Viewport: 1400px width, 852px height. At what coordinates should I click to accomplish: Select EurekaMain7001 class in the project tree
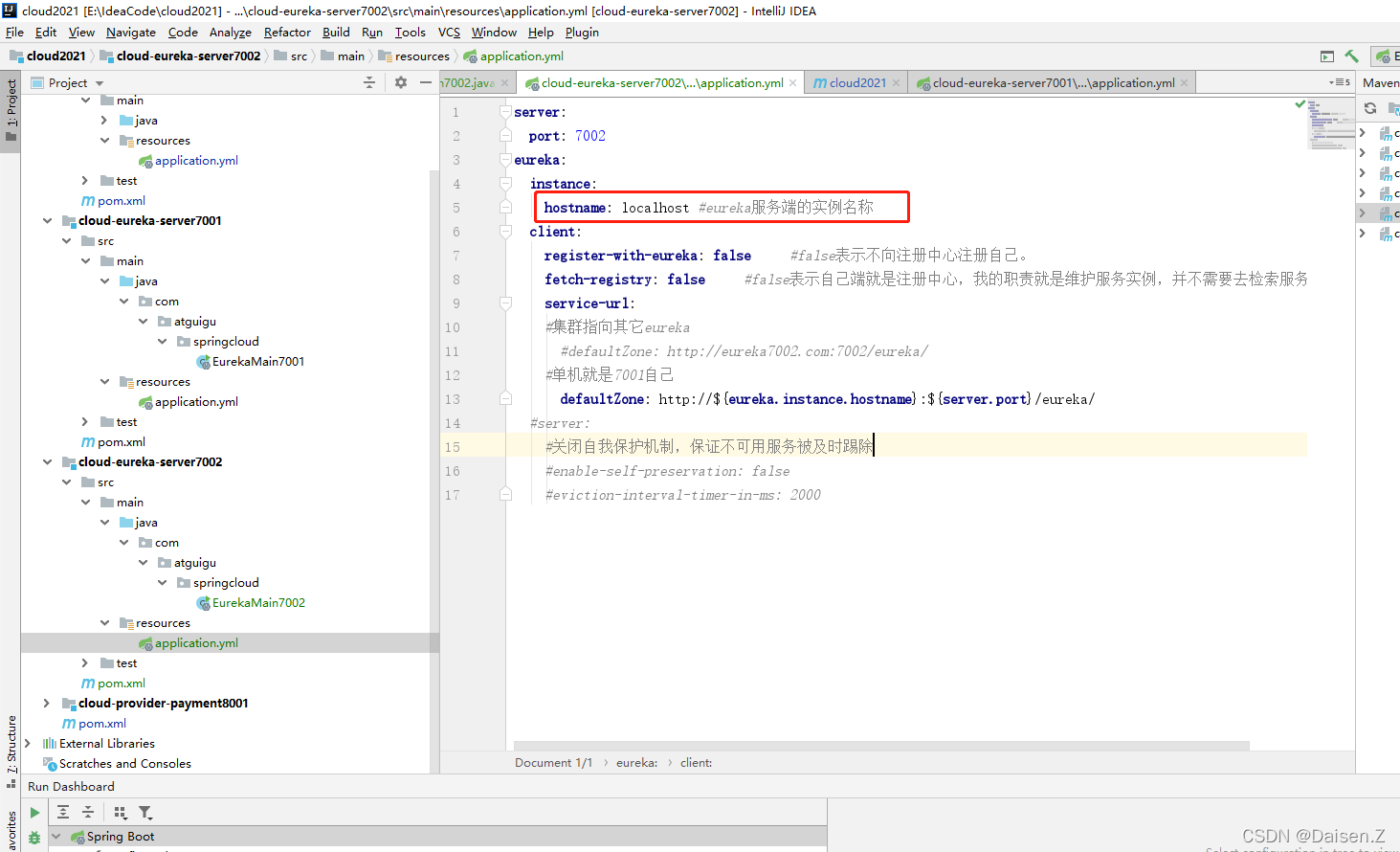tap(250, 362)
